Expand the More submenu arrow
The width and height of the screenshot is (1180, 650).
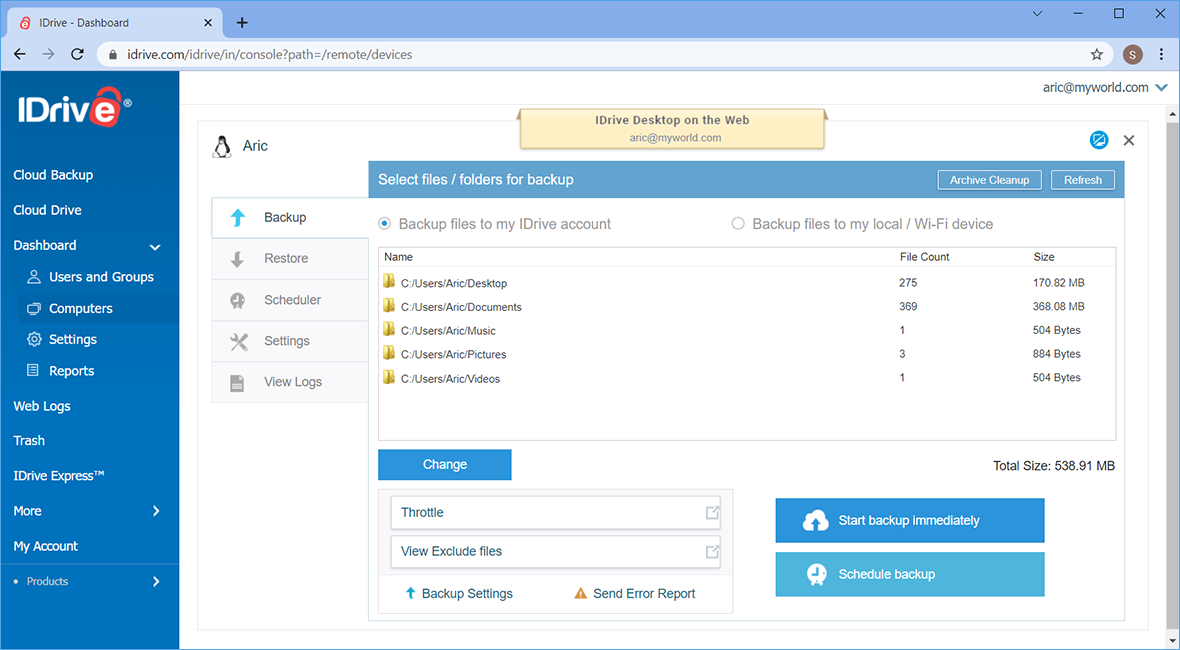click(x=157, y=511)
